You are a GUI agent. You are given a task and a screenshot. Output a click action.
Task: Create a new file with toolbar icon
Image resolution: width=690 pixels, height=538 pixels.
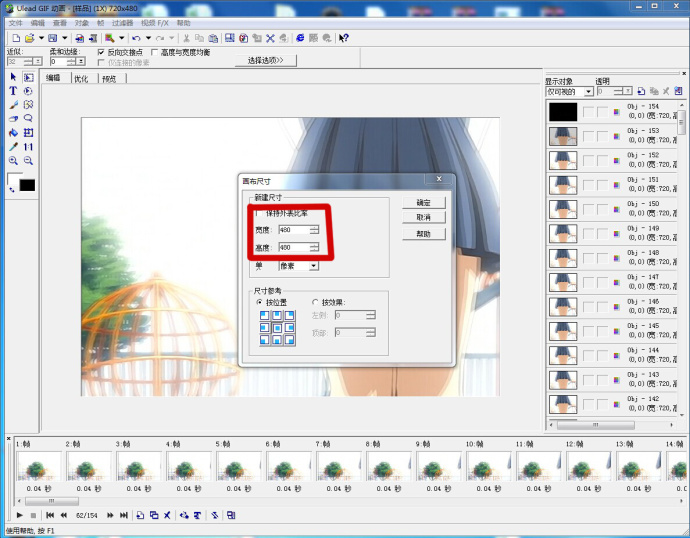[16, 38]
